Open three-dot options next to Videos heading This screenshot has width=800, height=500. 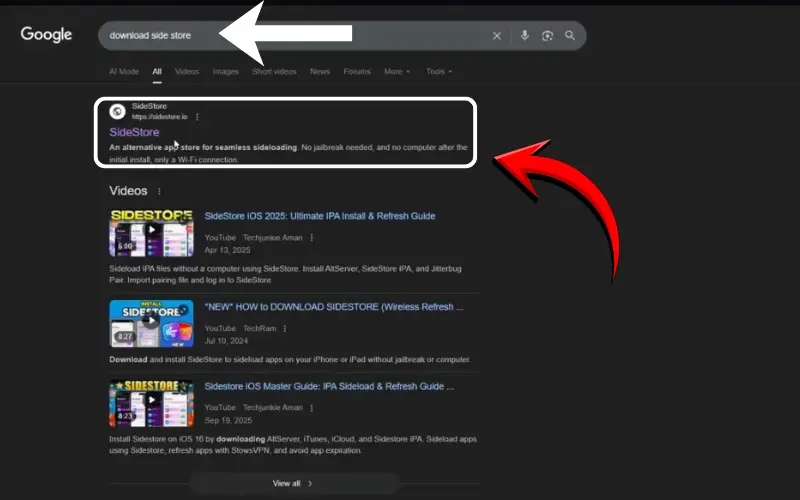(x=159, y=191)
